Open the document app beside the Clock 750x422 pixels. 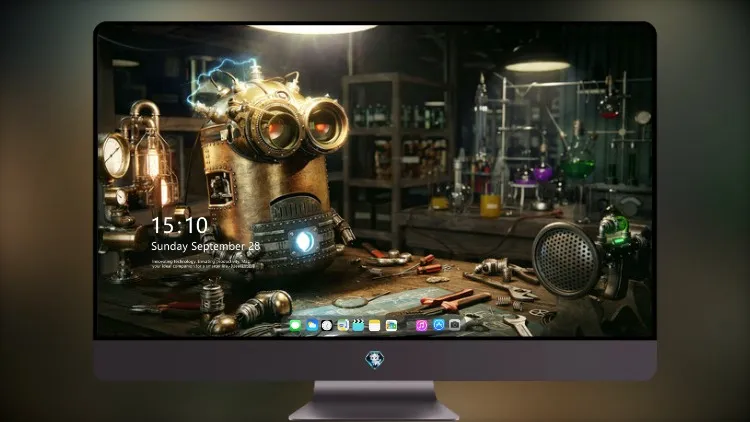[x=343, y=325]
